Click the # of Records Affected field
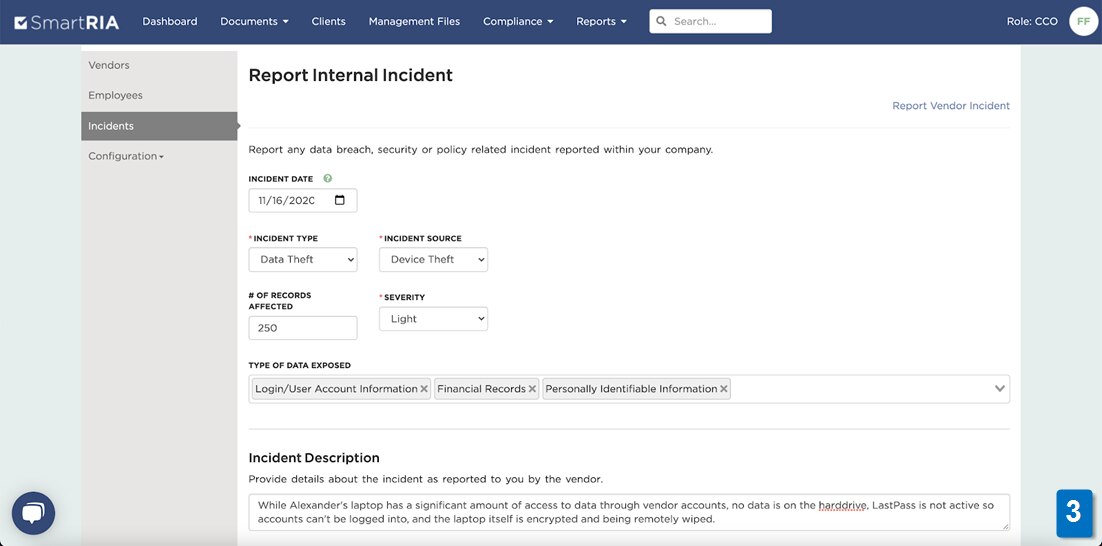Viewport: 1102px width, 546px height. 303,328
